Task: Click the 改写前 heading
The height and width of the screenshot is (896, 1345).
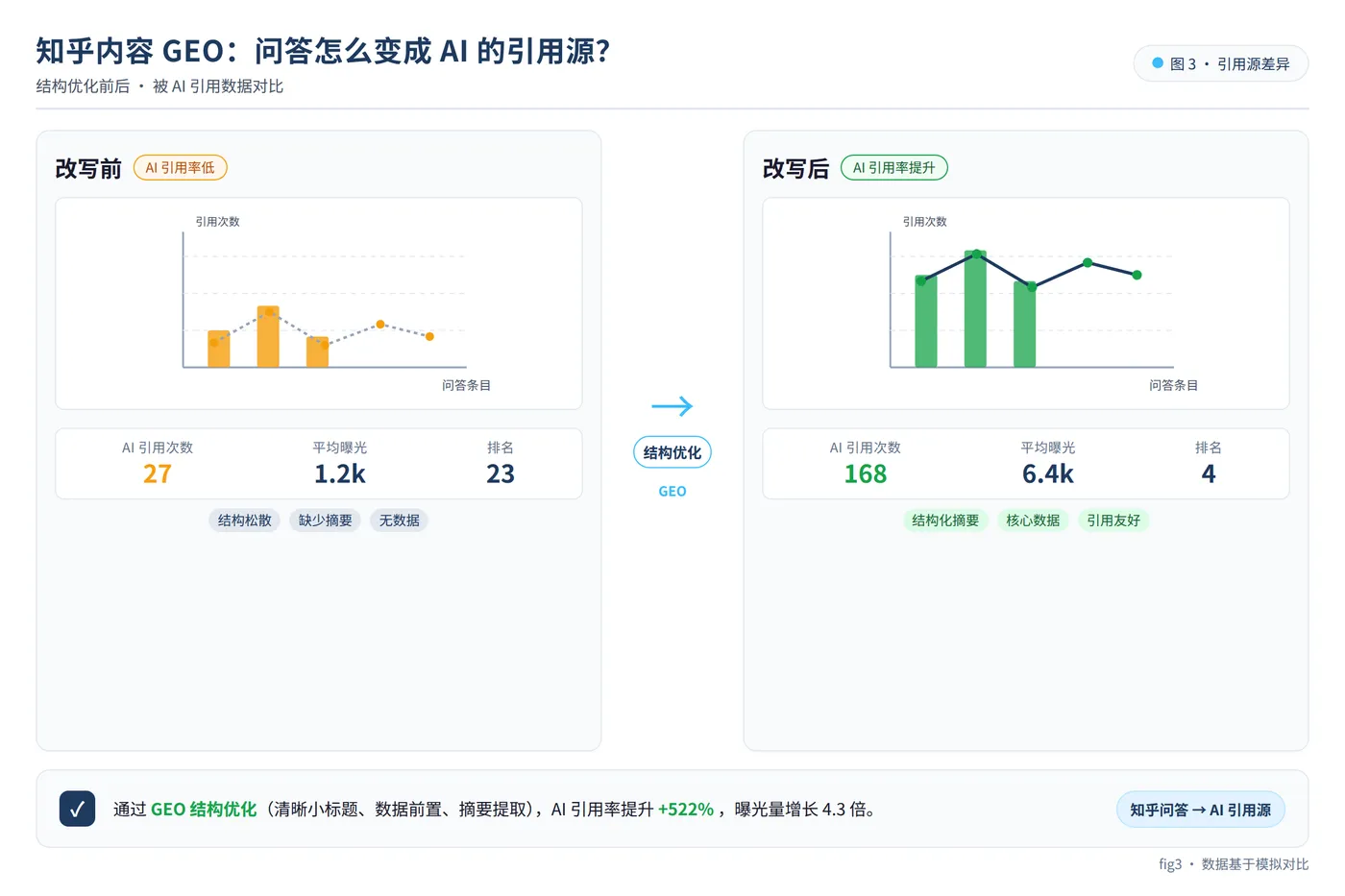Action: [88, 169]
